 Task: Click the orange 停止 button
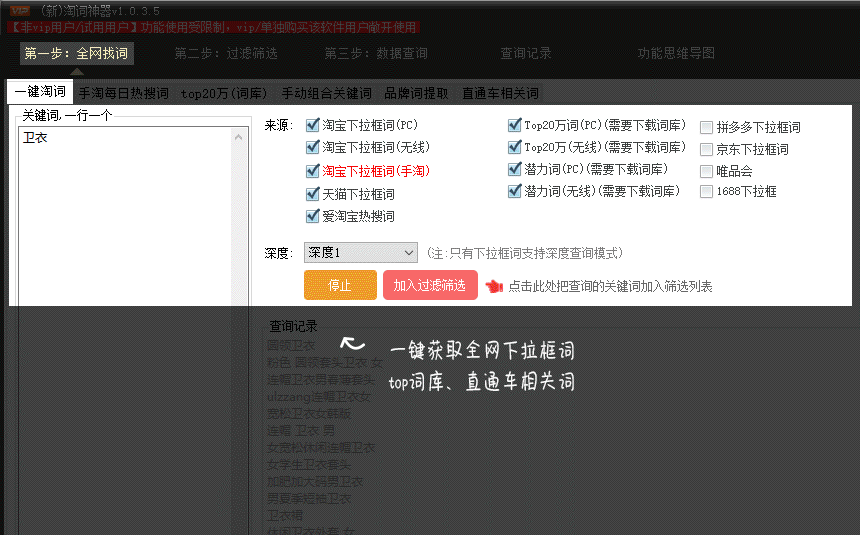pos(340,285)
